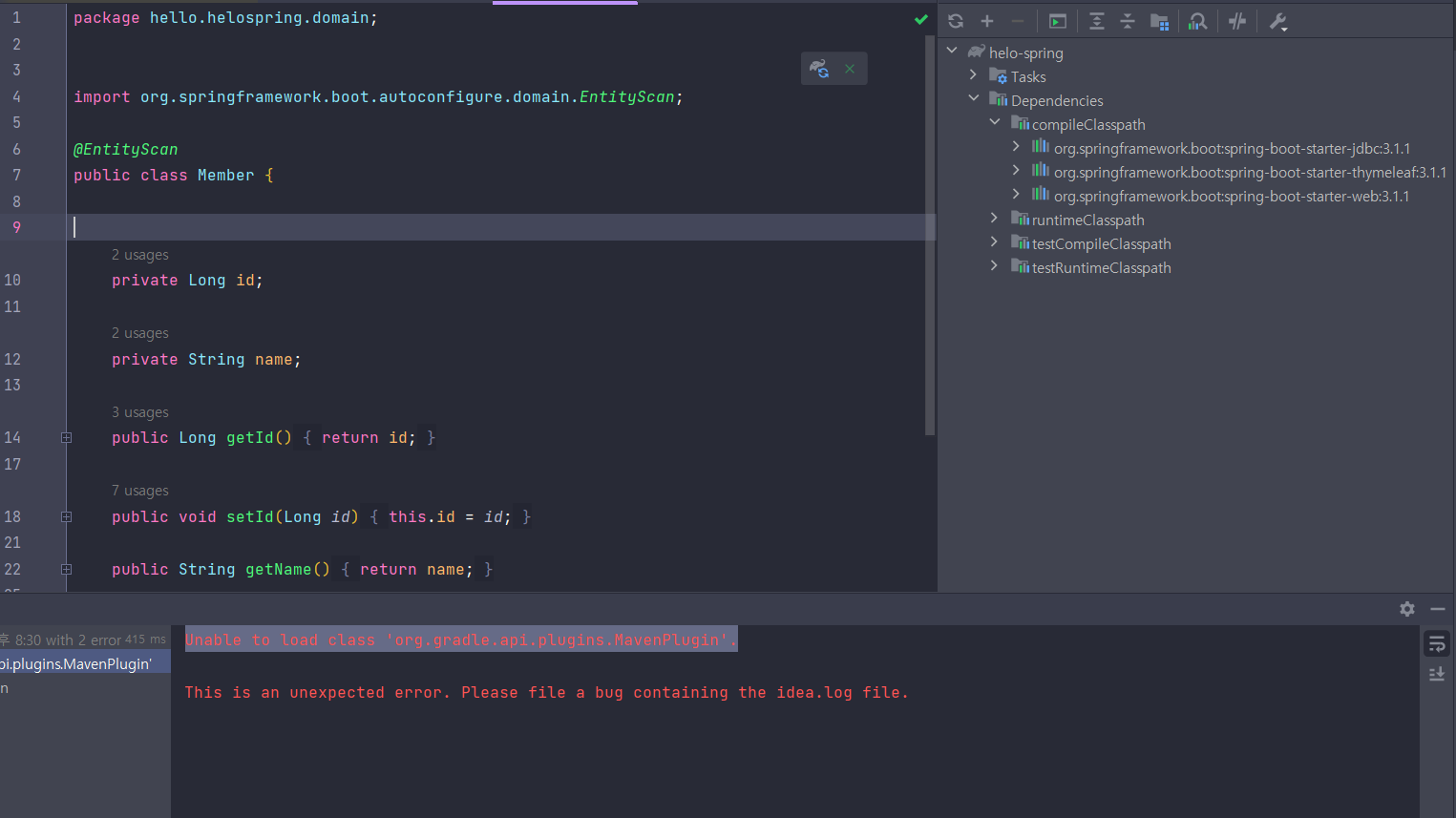Expand the runtimeClasspath node
Viewport: 1456px width, 818px height.
[994, 218]
